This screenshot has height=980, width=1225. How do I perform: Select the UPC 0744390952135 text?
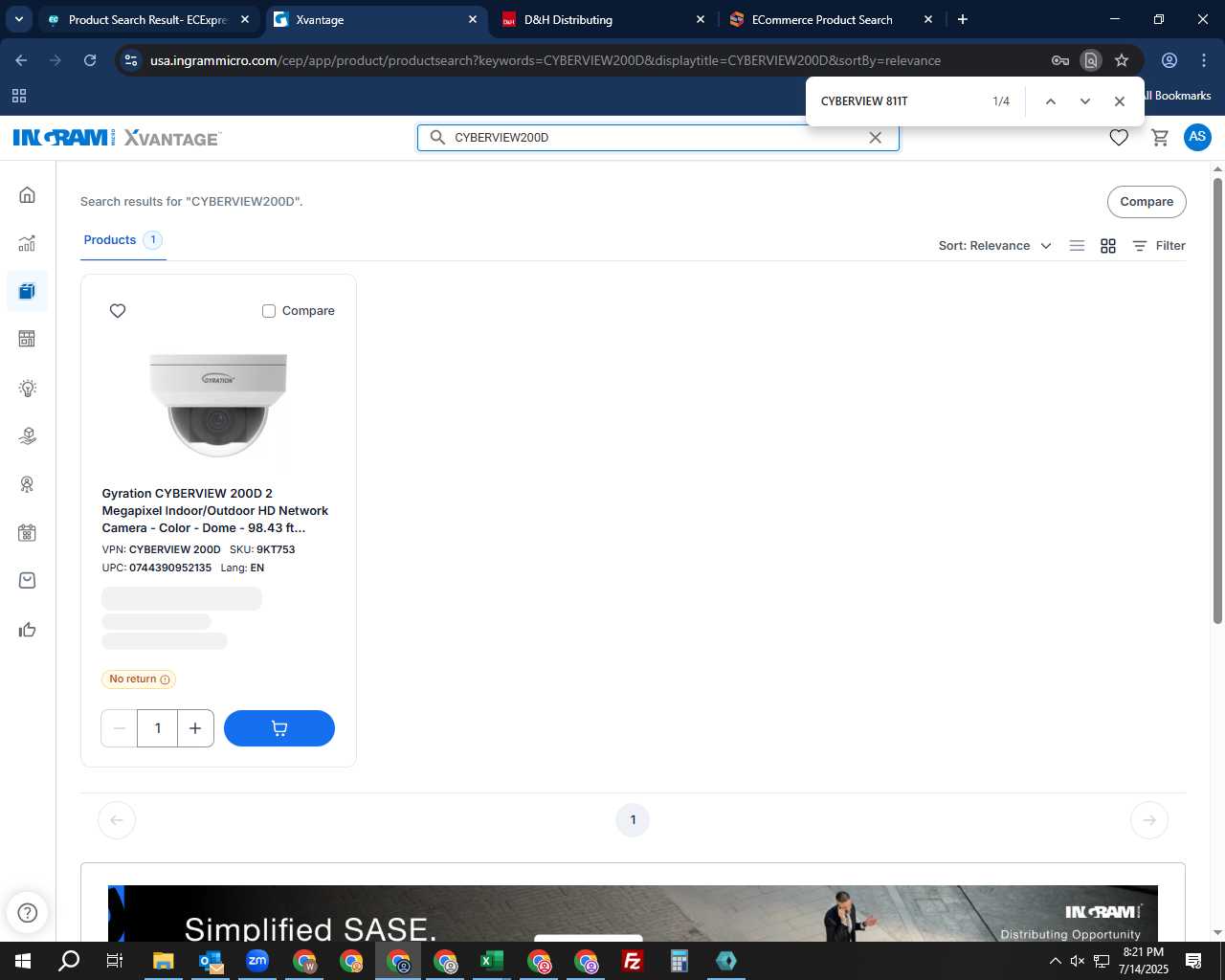(157, 568)
